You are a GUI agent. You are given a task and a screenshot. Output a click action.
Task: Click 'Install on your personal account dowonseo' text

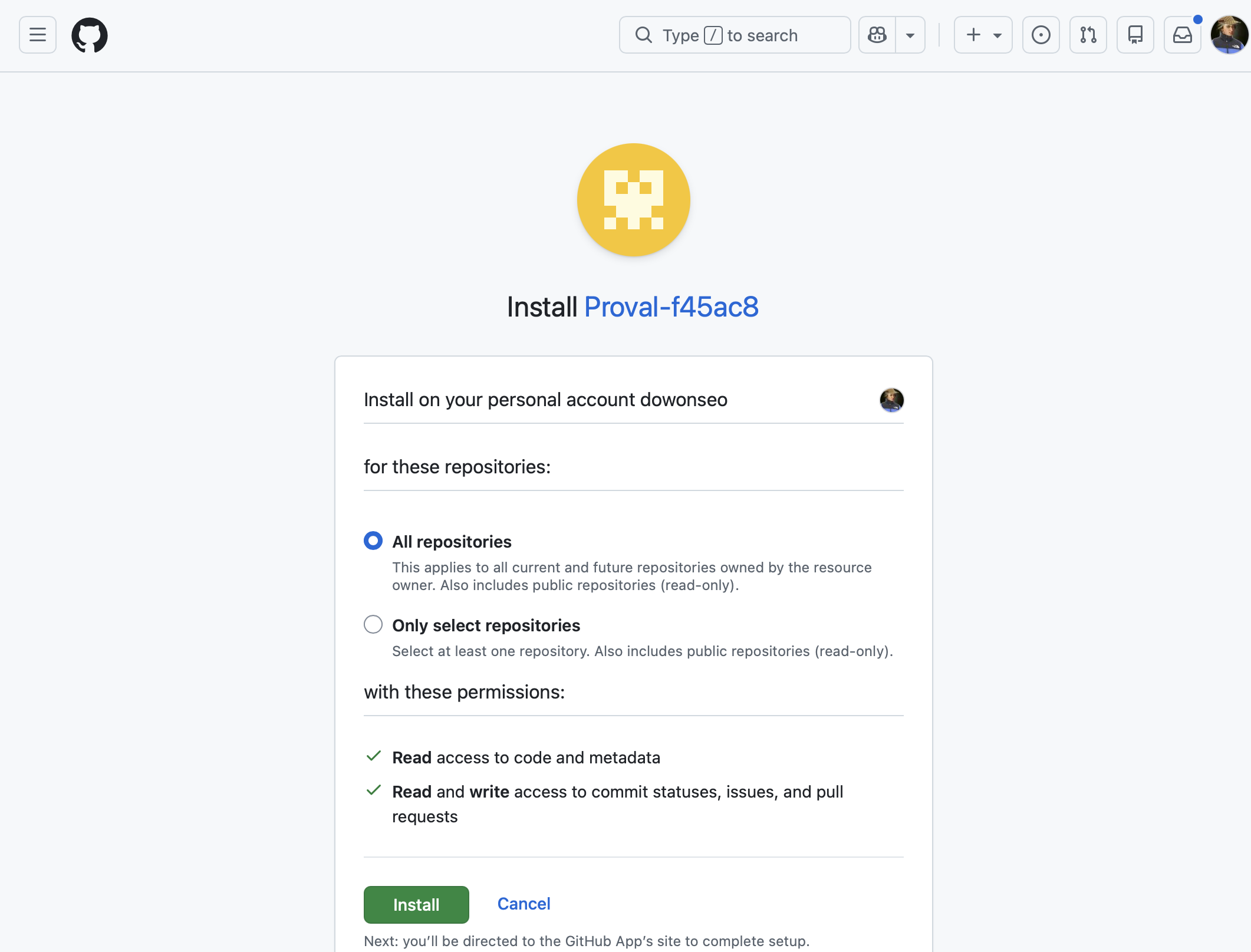[545, 400]
